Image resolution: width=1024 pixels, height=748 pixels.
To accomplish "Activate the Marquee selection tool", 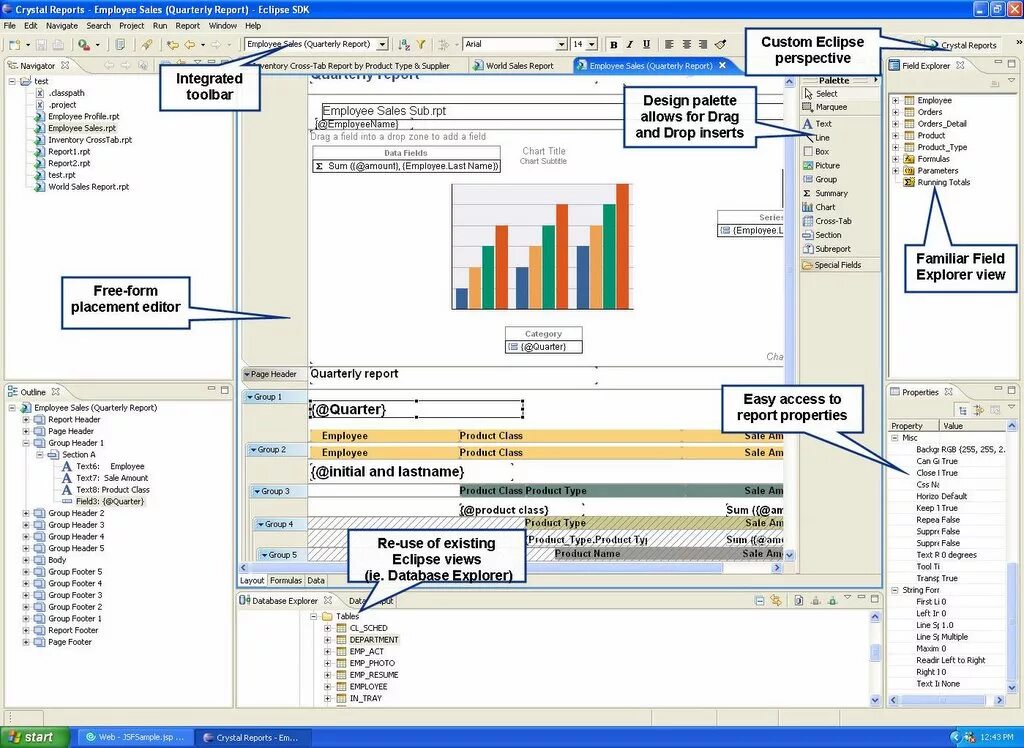I will click(x=825, y=107).
